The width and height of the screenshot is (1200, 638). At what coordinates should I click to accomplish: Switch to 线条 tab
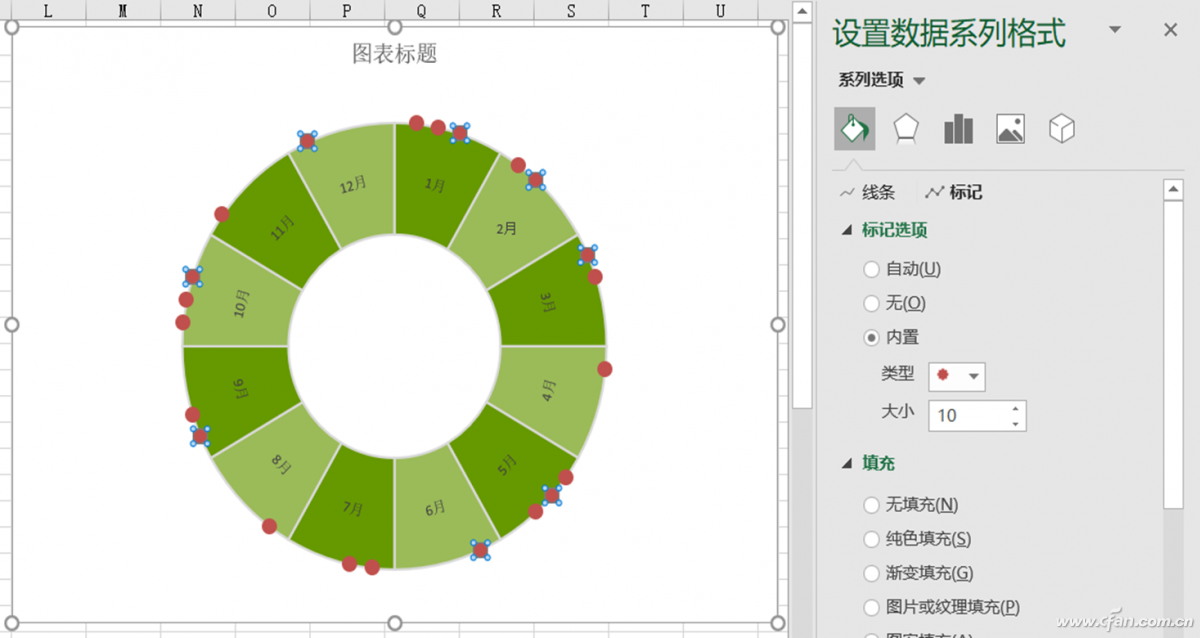(x=867, y=192)
